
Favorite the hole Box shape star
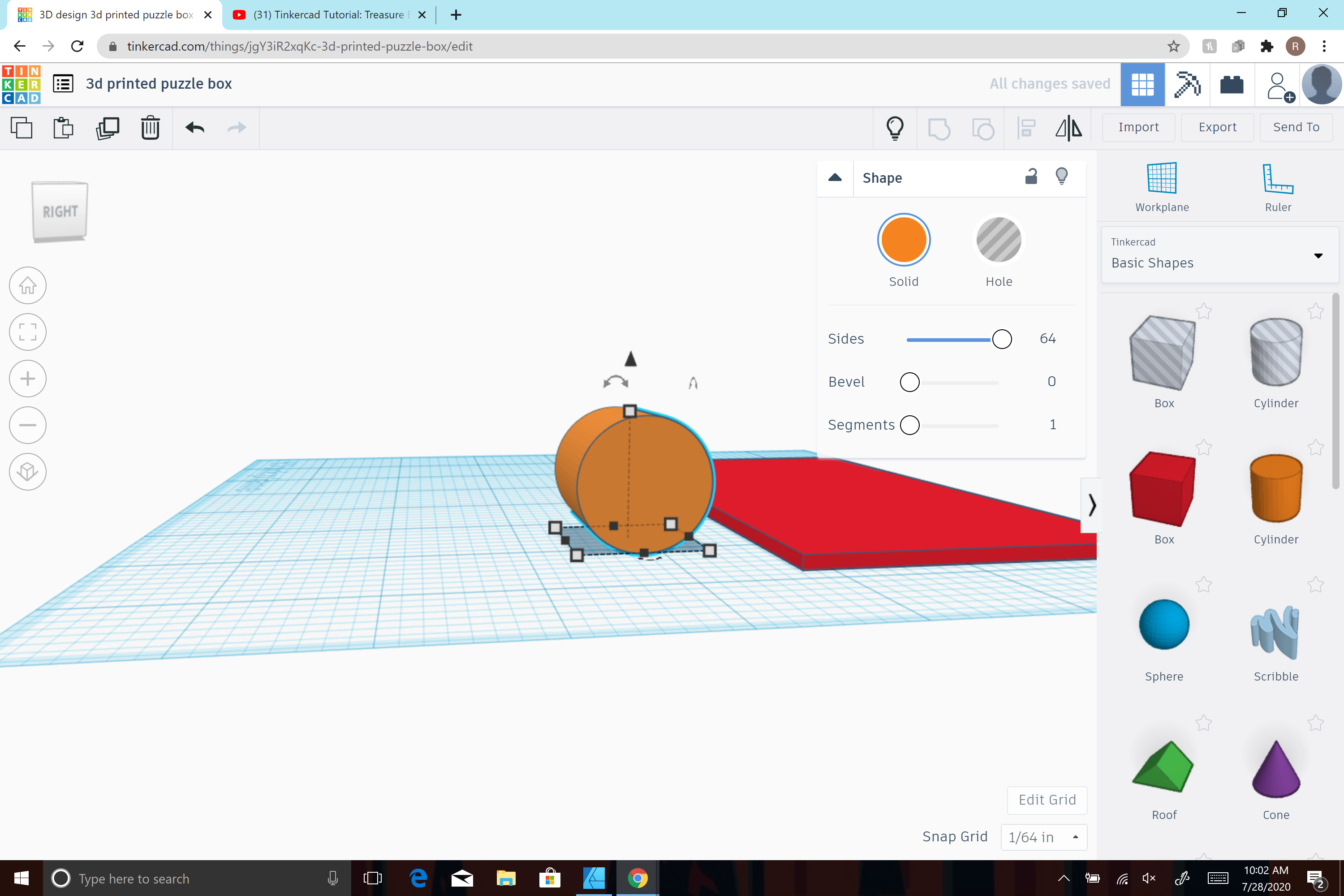pyautogui.click(x=1203, y=311)
